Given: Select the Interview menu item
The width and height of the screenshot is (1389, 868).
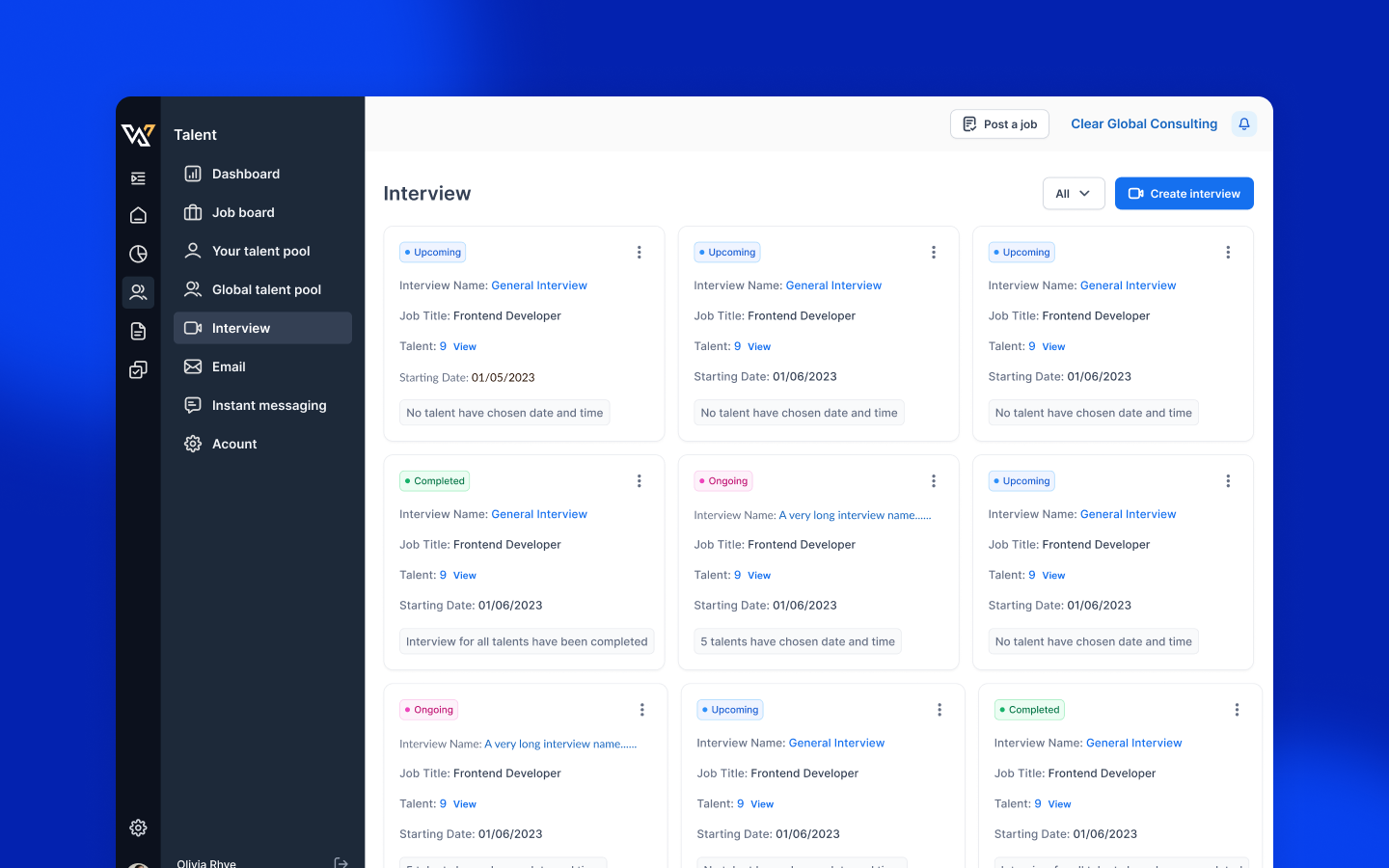Looking at the screenshot, I should coord(262,328).
